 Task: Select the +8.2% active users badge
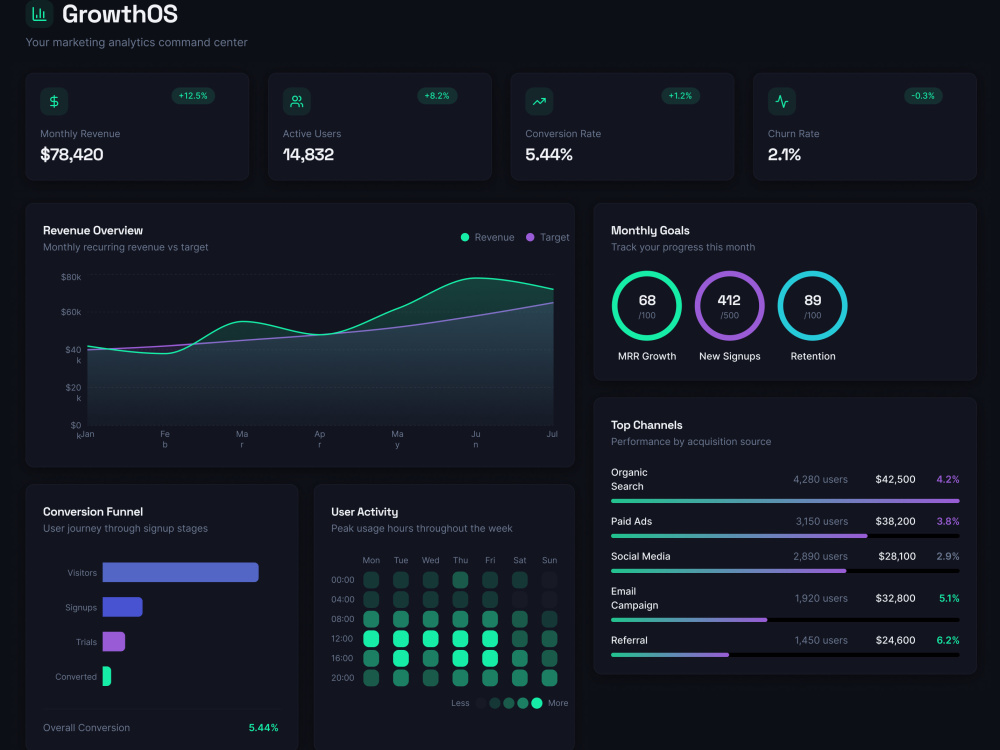tap(437, 96)
